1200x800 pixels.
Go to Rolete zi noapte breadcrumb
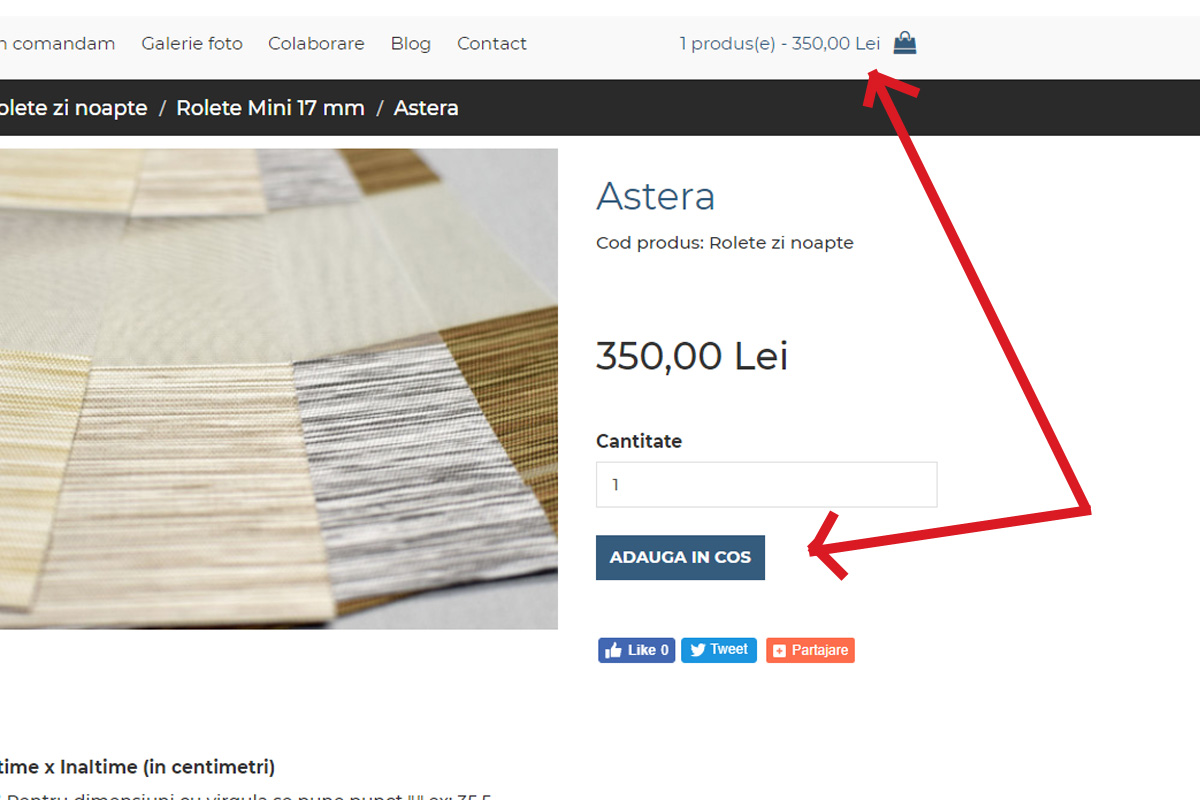click(72, 108)
